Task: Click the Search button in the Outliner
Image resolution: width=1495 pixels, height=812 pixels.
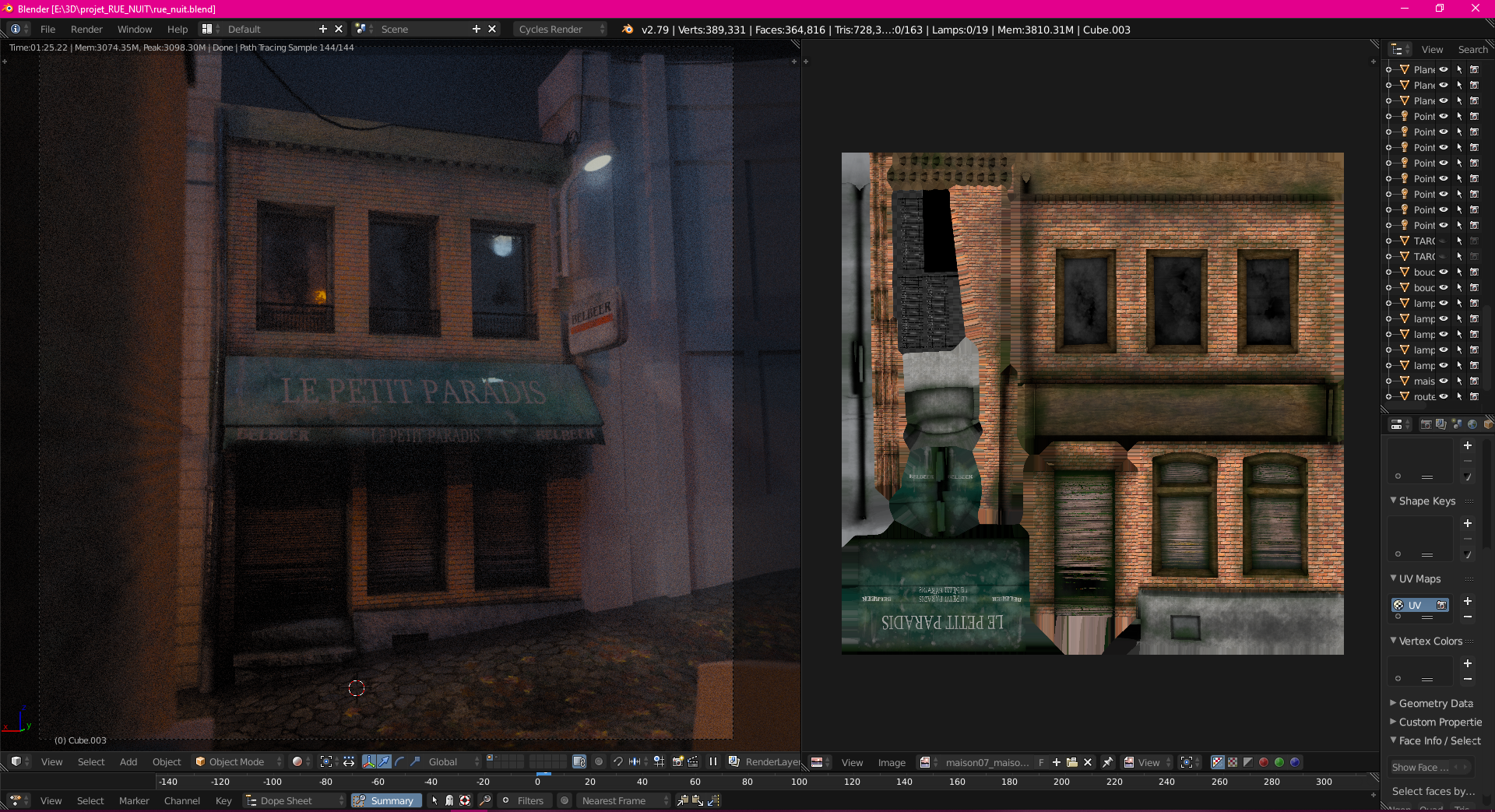Action: pyautogui.click(x=1472, y=49)
